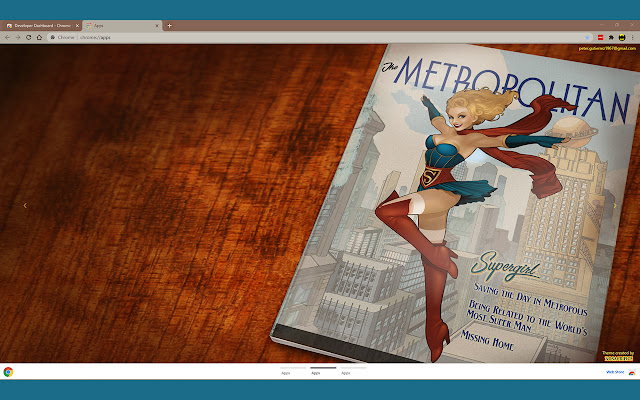
Task: Select the middle Apps page indicator
Action: [323, 371]
